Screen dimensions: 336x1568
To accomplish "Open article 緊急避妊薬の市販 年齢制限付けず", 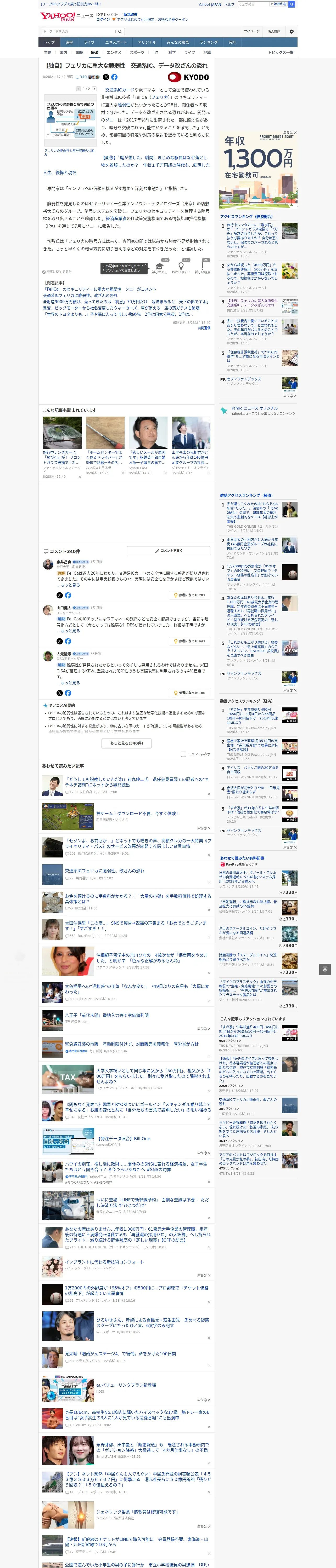I will tap(132, 1044).
